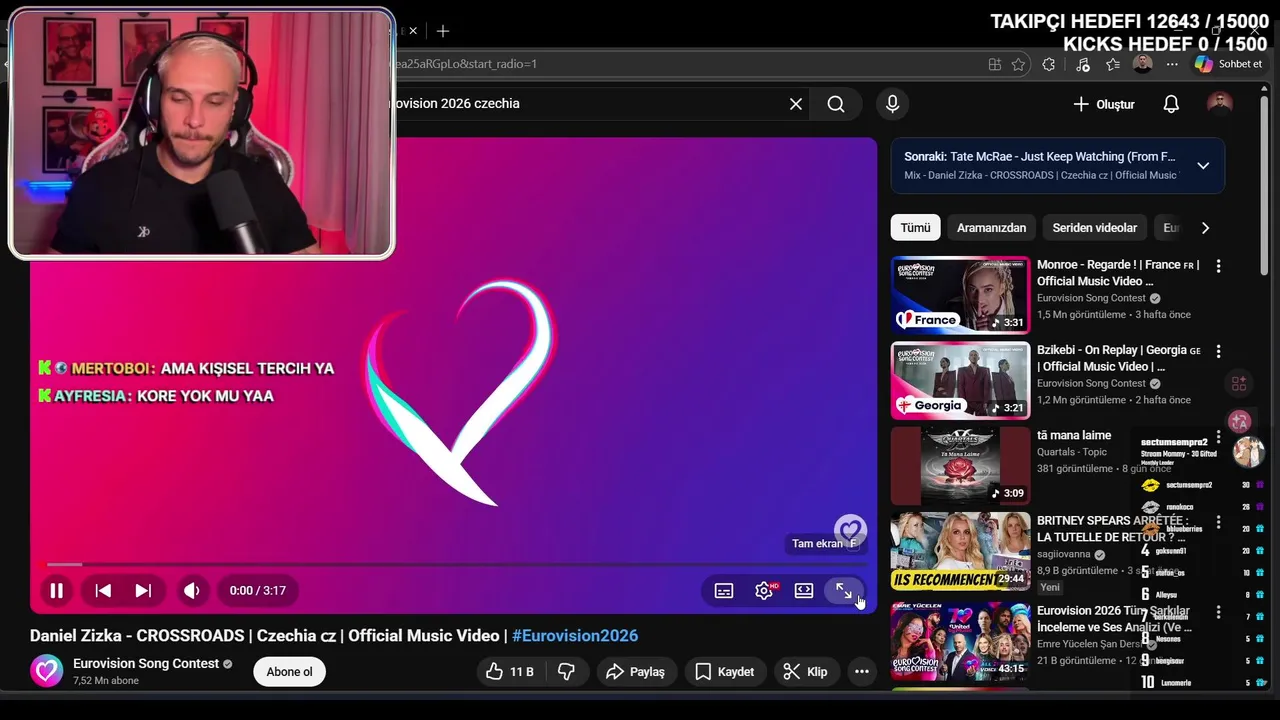Viewport: 1280px width, 720px height.
Task: Open the Georgia Bzikebi video thumbnail
Action: click(x=960, y=380)
